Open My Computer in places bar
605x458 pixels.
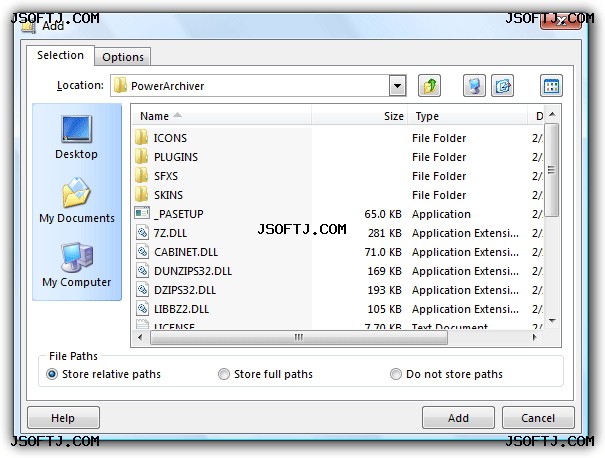pos(77,265)
